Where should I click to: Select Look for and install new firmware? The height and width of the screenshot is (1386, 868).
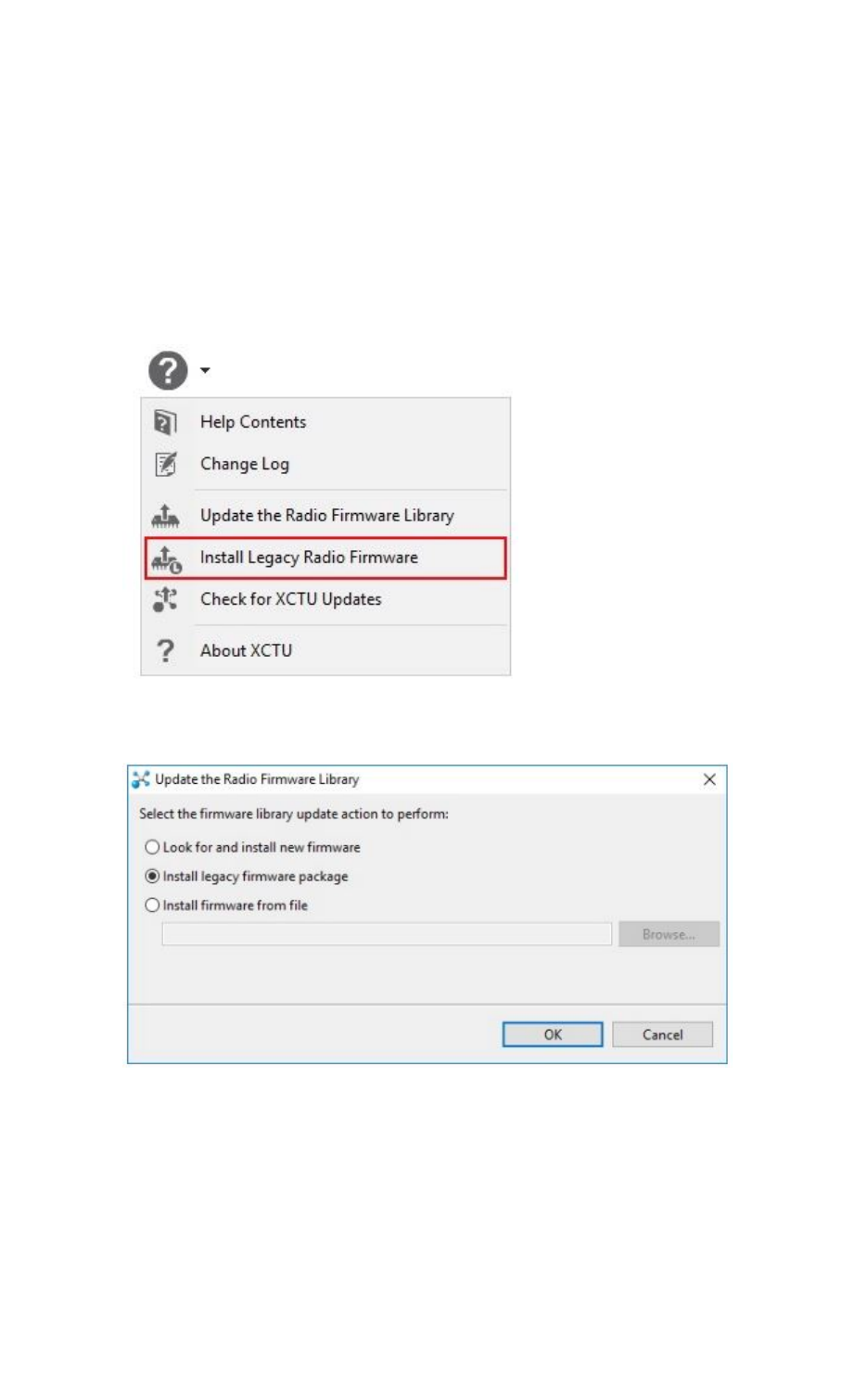pyautogui.click(x=252, y=847)
